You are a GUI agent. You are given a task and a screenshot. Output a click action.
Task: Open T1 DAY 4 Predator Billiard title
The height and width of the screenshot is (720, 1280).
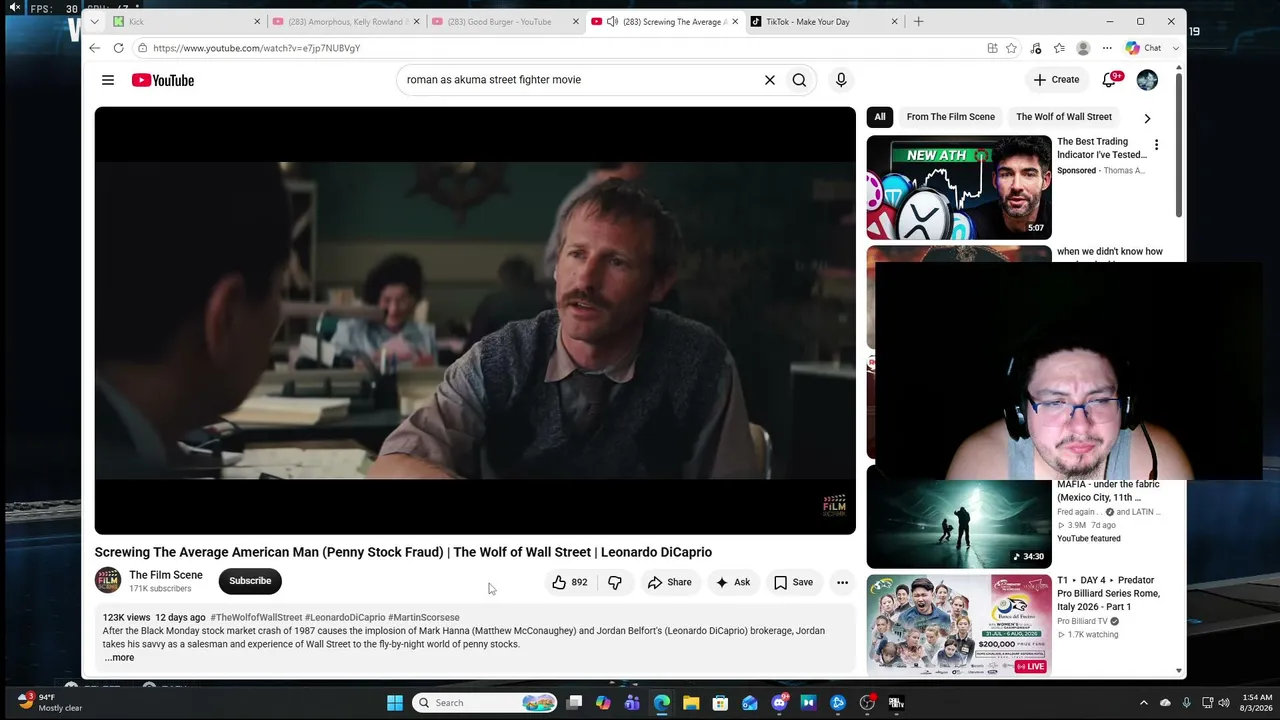[x=1108, y=593]
